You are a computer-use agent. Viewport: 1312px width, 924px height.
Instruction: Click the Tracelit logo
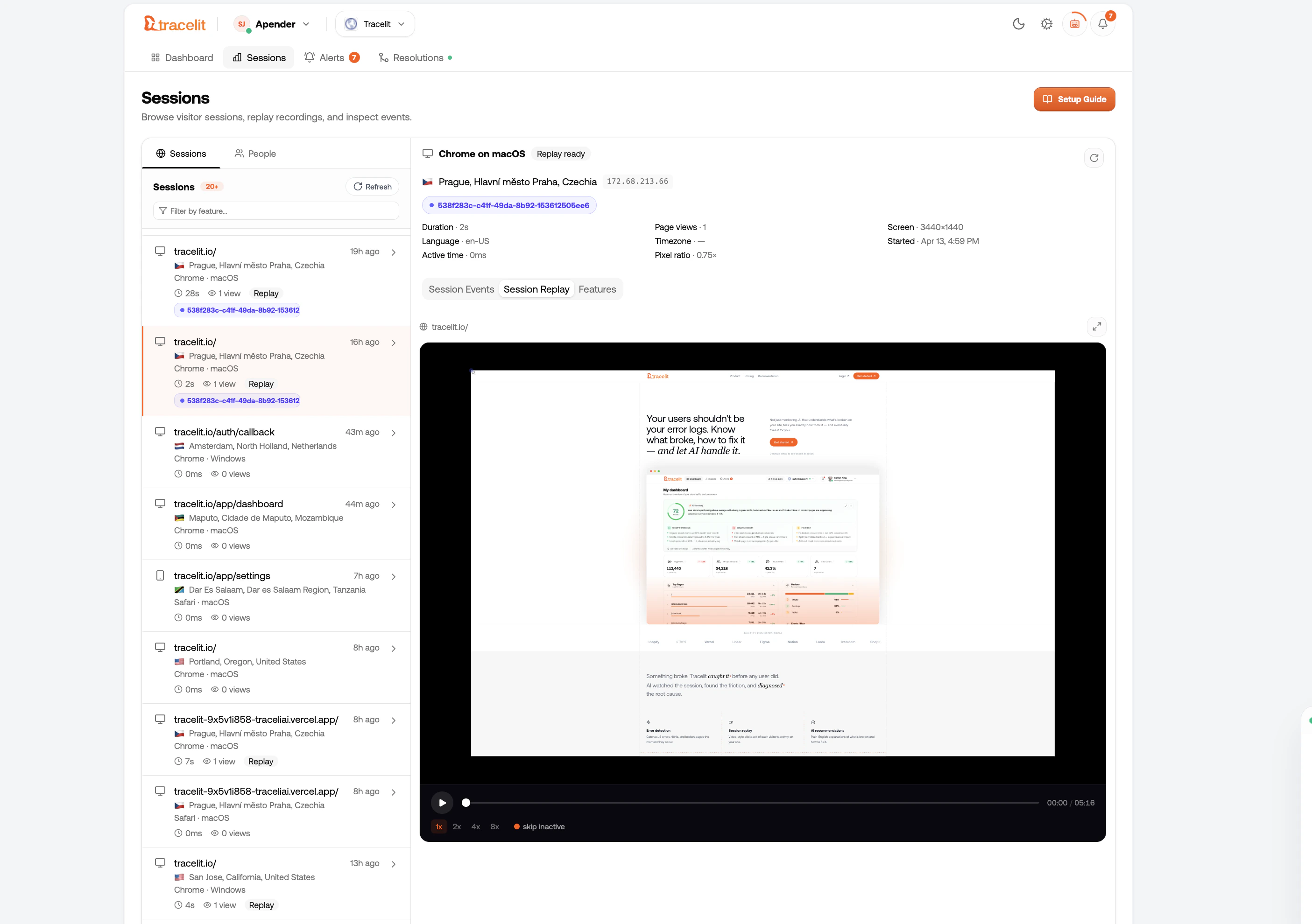174,24
